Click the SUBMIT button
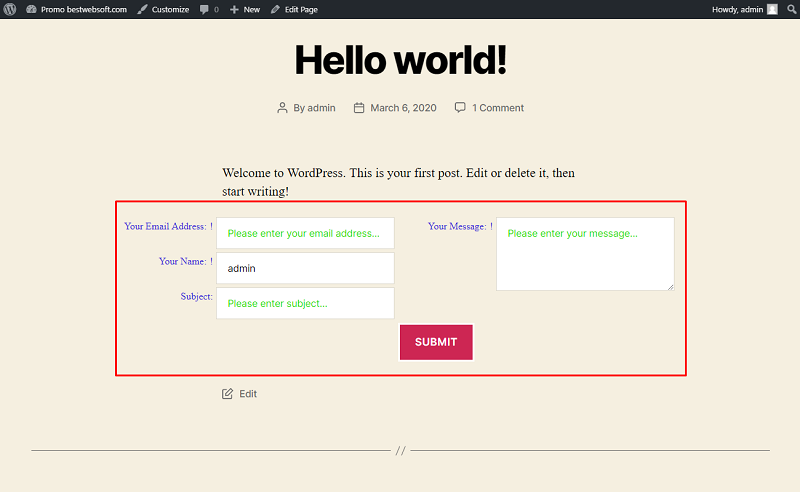Screen dimensions: 800x492 click(436, 342)
